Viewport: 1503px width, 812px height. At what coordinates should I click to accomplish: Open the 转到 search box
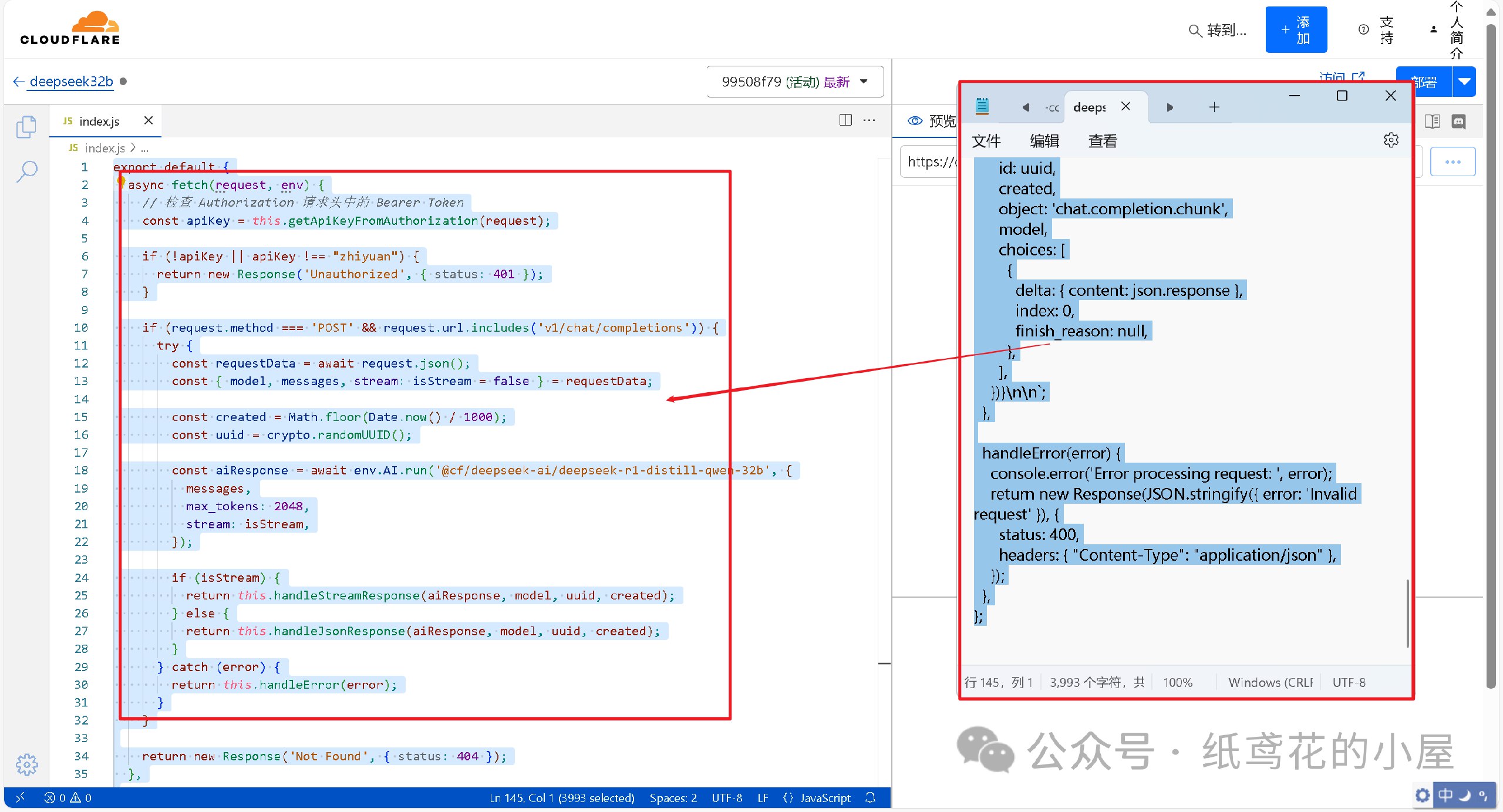coord(1217,30)
